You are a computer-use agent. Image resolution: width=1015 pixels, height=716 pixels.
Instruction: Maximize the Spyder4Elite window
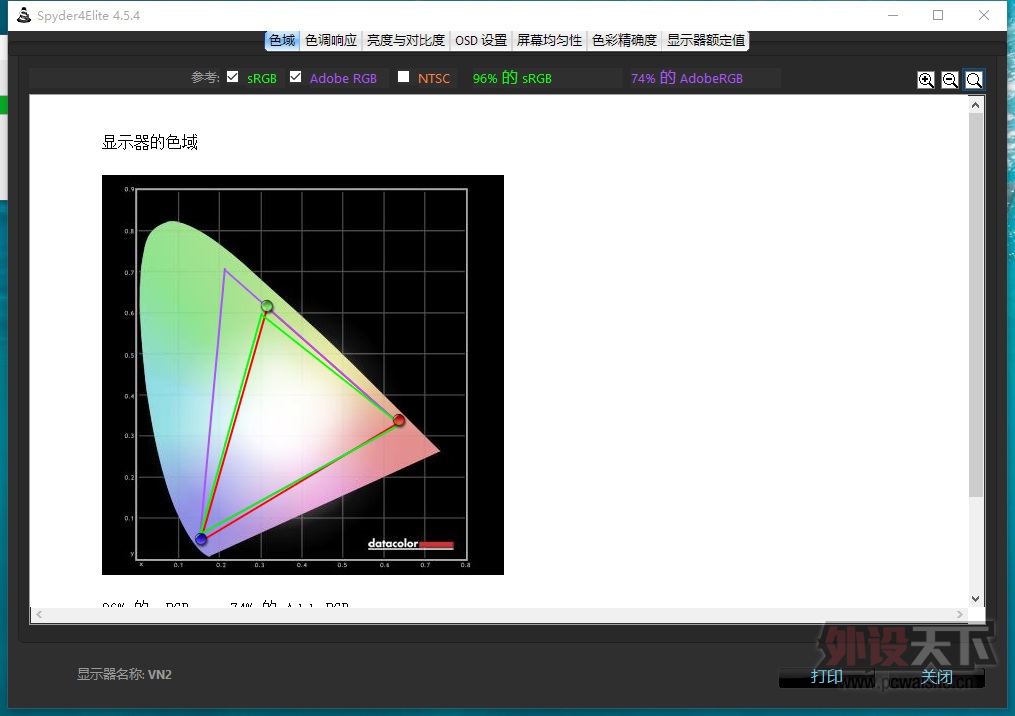(x=938, y=15)
